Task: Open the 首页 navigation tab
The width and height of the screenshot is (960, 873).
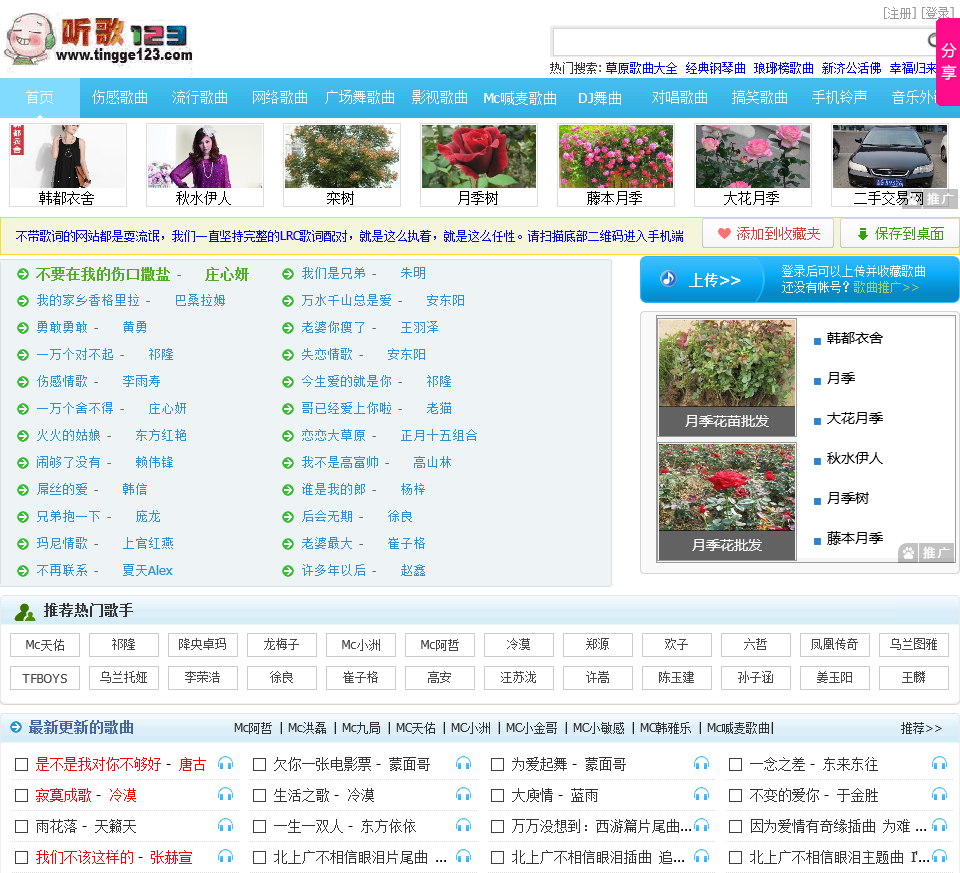Action: tap(40, 97)
